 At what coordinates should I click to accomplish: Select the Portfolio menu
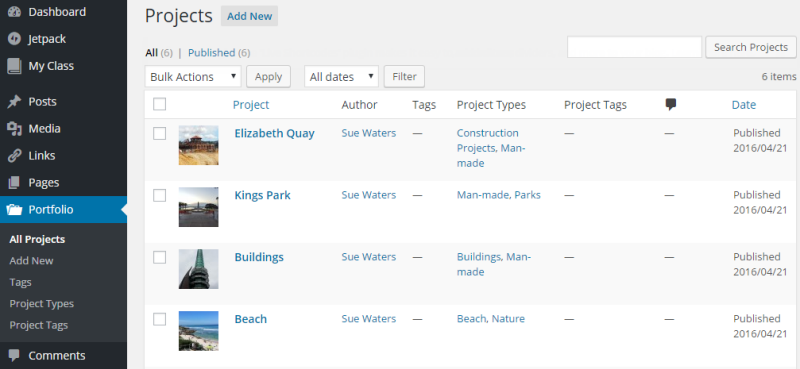click(63, 210)
